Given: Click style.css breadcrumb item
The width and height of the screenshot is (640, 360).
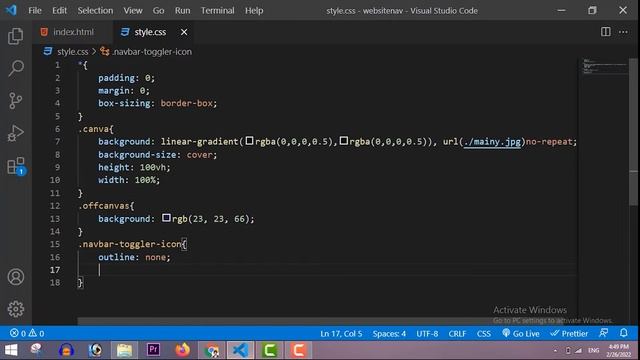Looking at the screenshot, I should pos(72,52).
